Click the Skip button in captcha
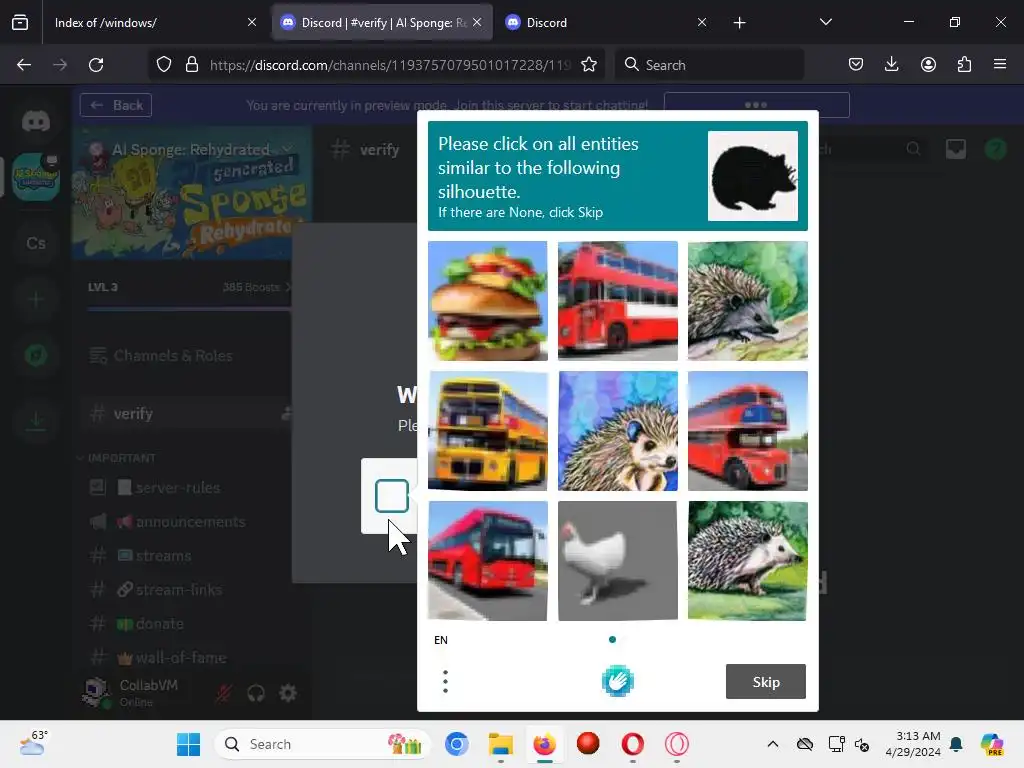The image size is (1024, 768). click(765, 682)
